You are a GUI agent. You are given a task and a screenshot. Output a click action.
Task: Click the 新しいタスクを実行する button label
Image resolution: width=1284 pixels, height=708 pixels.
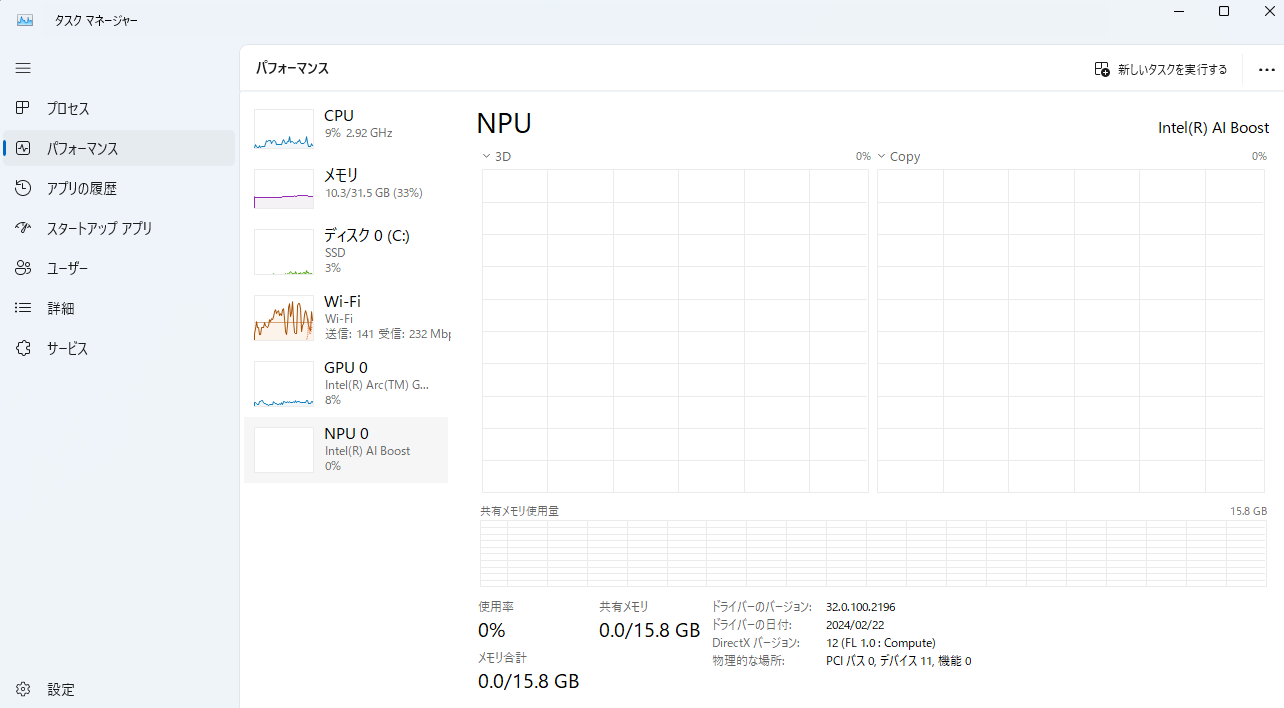[1172, 69]
